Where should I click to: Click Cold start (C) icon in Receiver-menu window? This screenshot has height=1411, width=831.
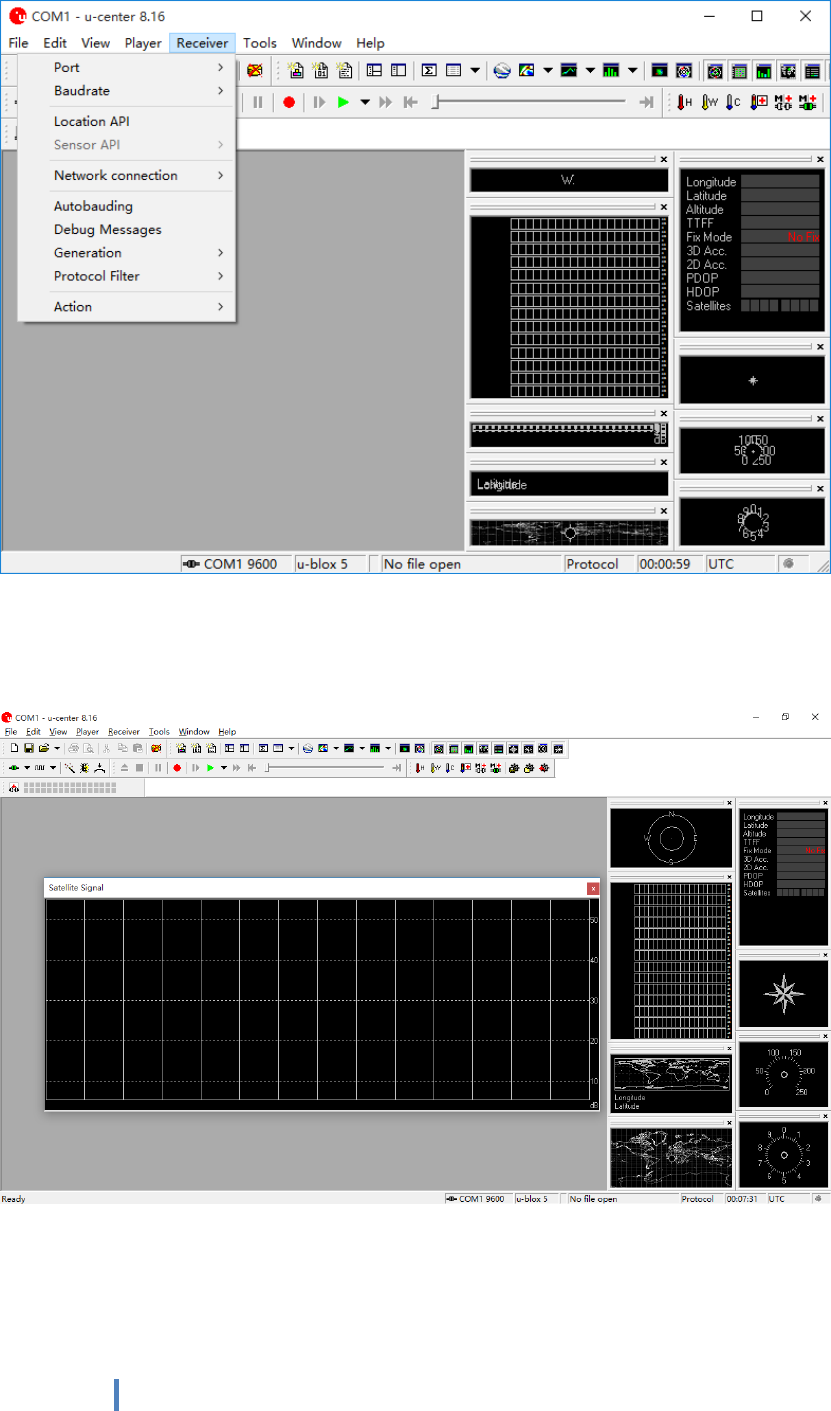(x=734, y=102)
